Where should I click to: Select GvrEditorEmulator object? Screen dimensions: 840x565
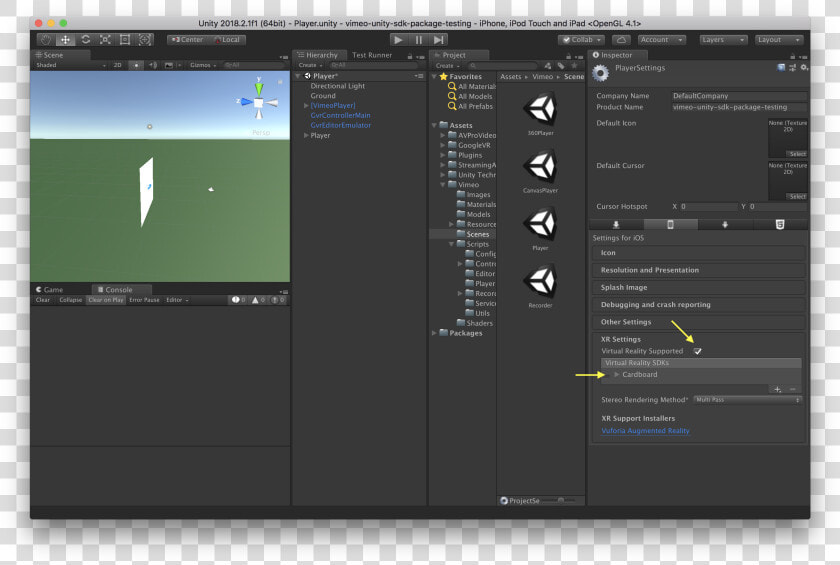tap(341, 125)
